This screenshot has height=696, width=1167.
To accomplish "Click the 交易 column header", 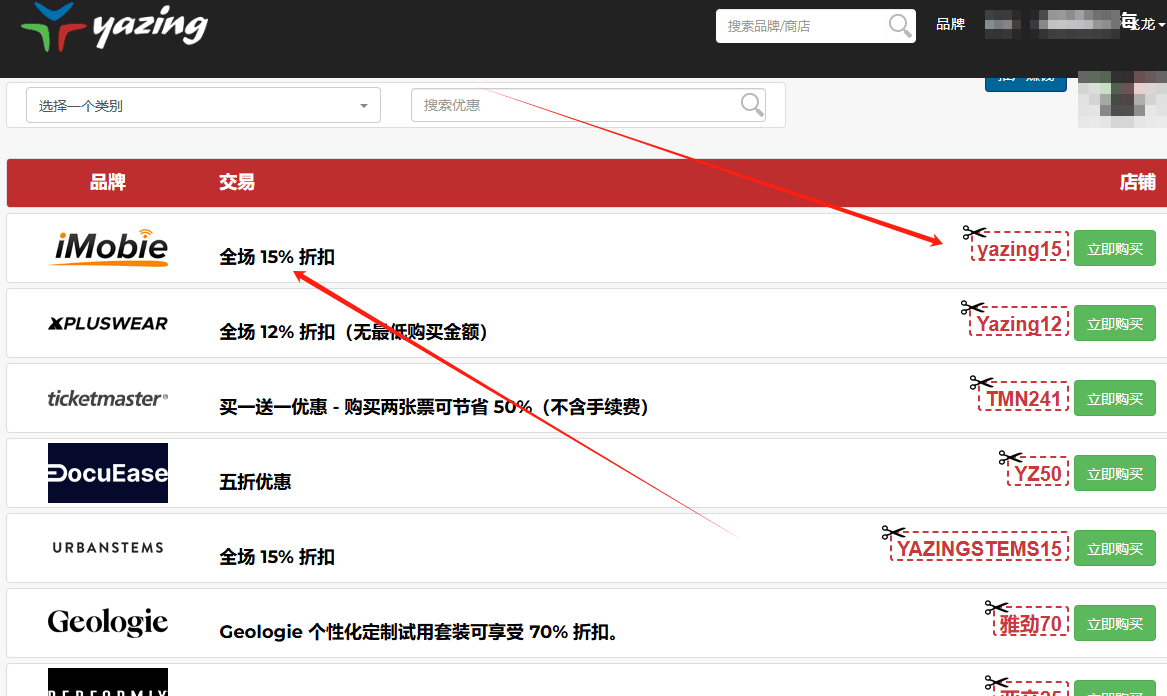I will [237, 182].
